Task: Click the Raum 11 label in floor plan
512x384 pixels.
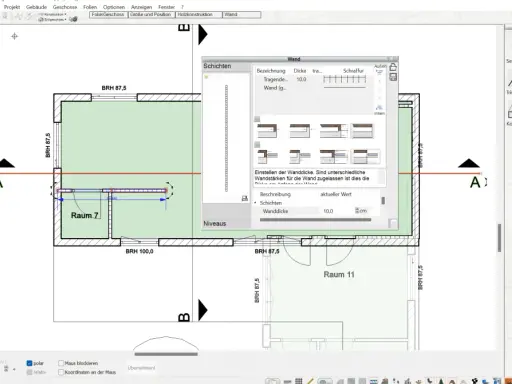Action: pyautogui.click(x=339, y=274)
